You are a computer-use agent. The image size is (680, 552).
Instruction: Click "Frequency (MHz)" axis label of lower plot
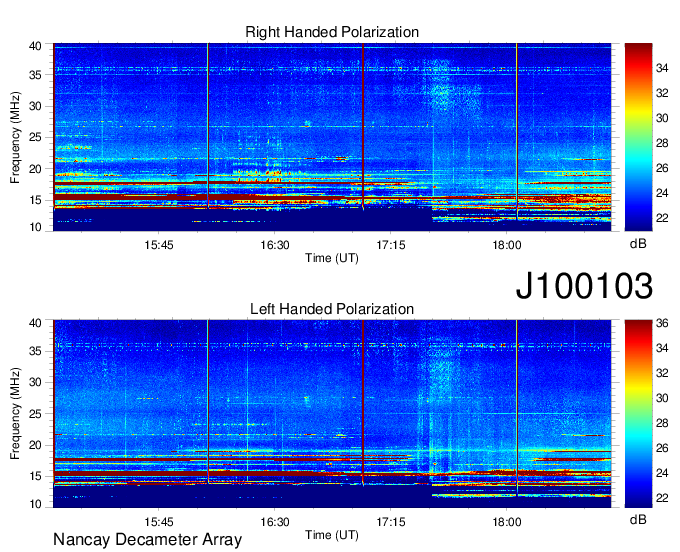click(x=15, y=414)
